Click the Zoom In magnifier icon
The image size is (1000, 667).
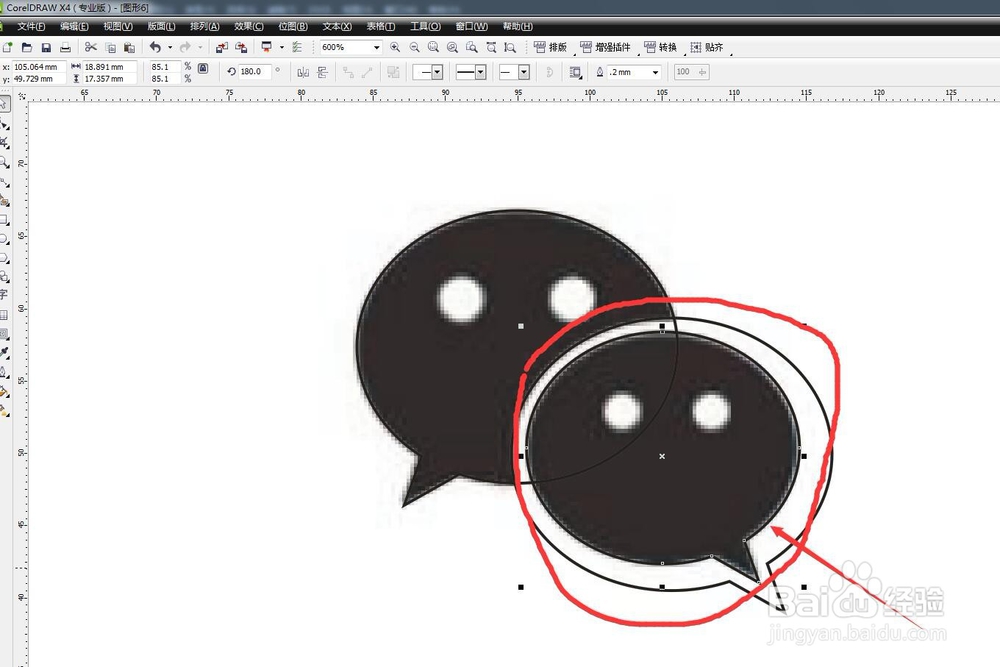click(x=395, y=47)
